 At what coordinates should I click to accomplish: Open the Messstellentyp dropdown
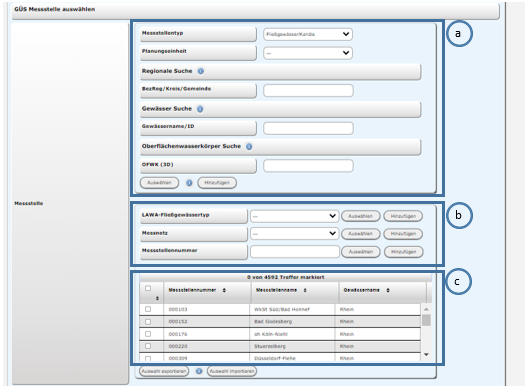coord(308,34)
